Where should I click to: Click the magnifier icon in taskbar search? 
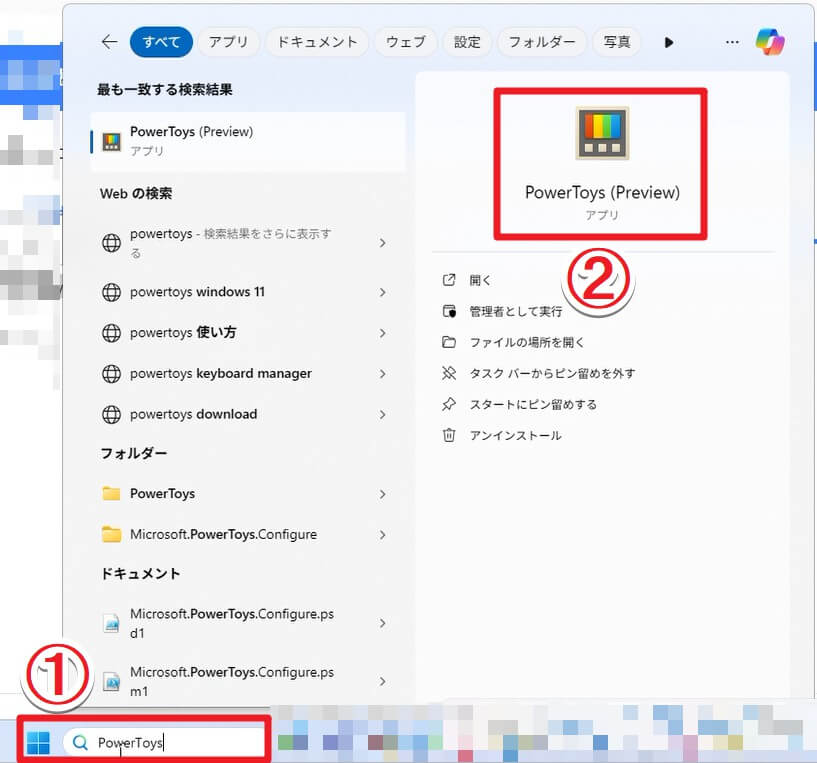(80, 742)
